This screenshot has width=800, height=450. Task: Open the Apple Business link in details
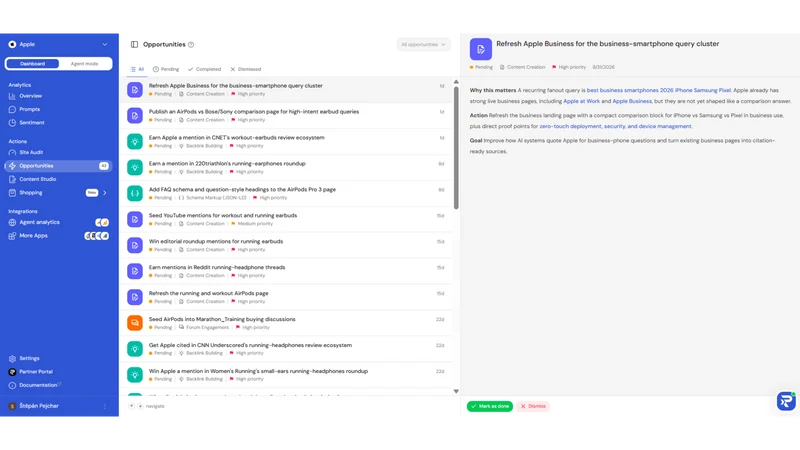(632, 101)
